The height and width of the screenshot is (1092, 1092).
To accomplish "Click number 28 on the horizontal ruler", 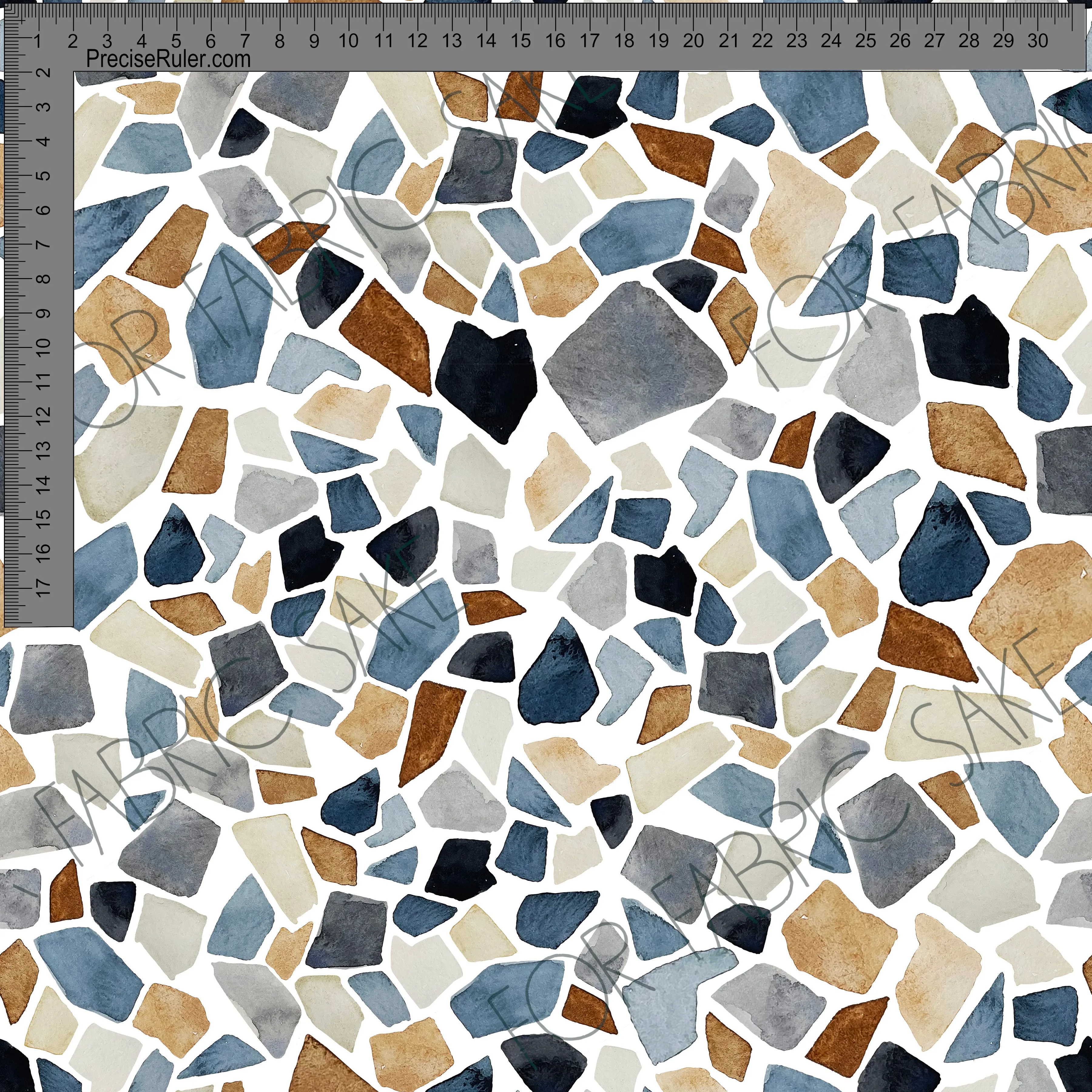I will click(969, 41).
